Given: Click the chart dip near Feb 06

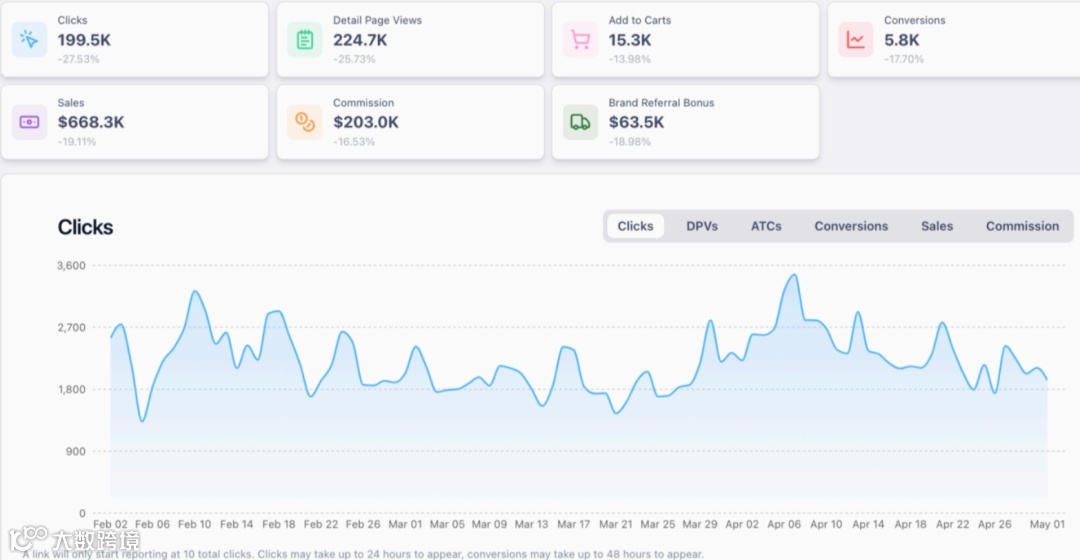Looking at the screenshot, I should (x=143, y=420).
